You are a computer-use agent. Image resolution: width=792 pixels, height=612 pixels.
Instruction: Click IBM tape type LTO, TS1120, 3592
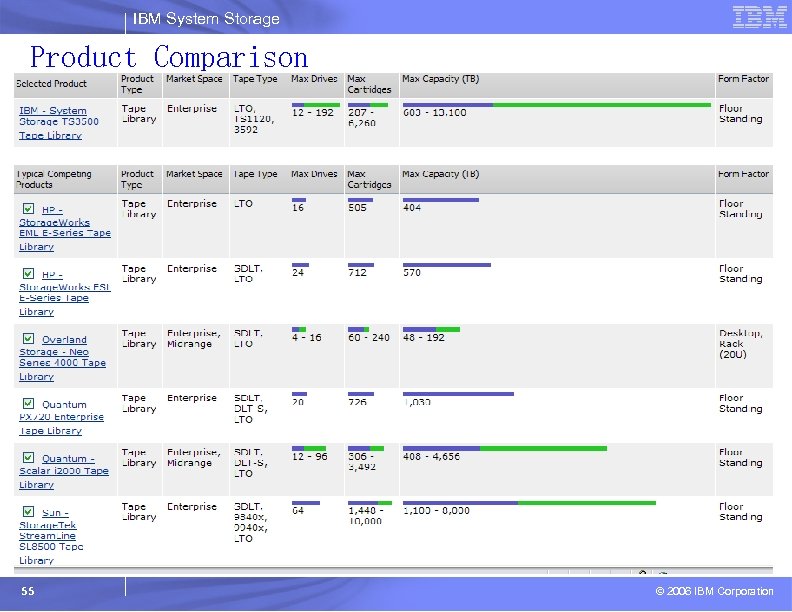(254, 119)
